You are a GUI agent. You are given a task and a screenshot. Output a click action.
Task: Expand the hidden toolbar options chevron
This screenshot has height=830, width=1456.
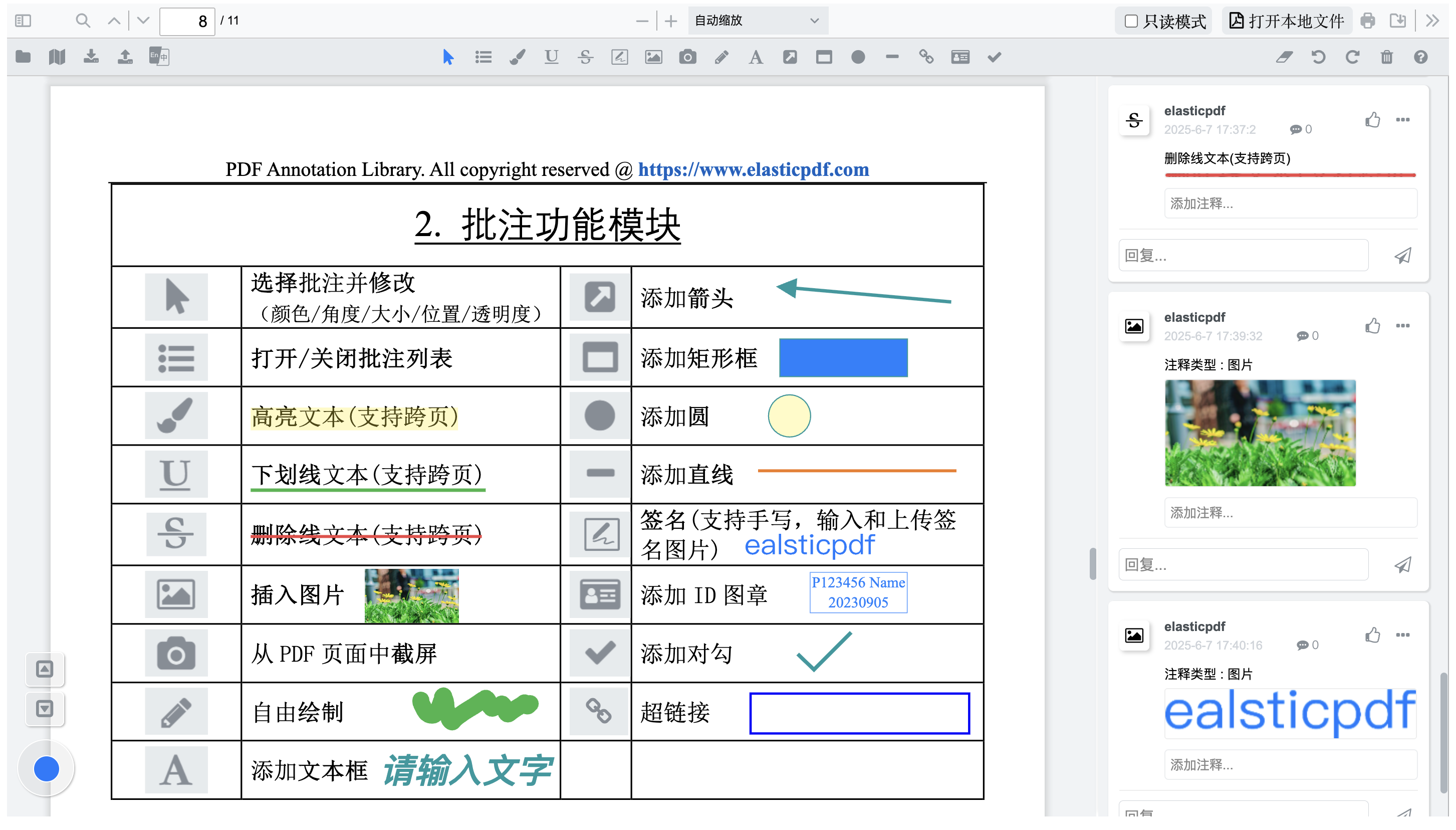[x=1431, y=21]
